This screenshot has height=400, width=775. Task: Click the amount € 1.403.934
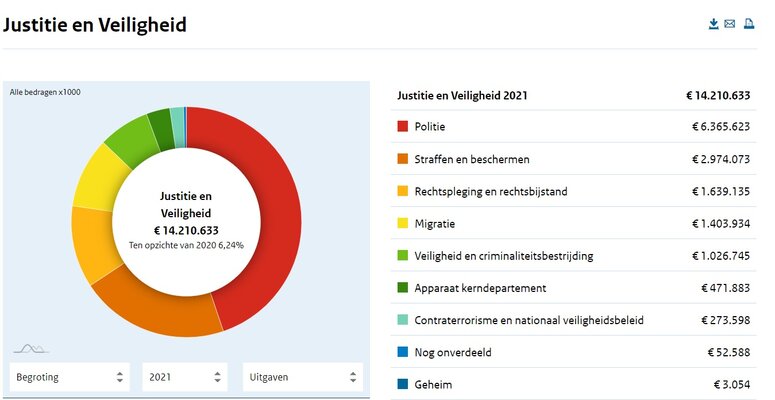click(721, 223)
